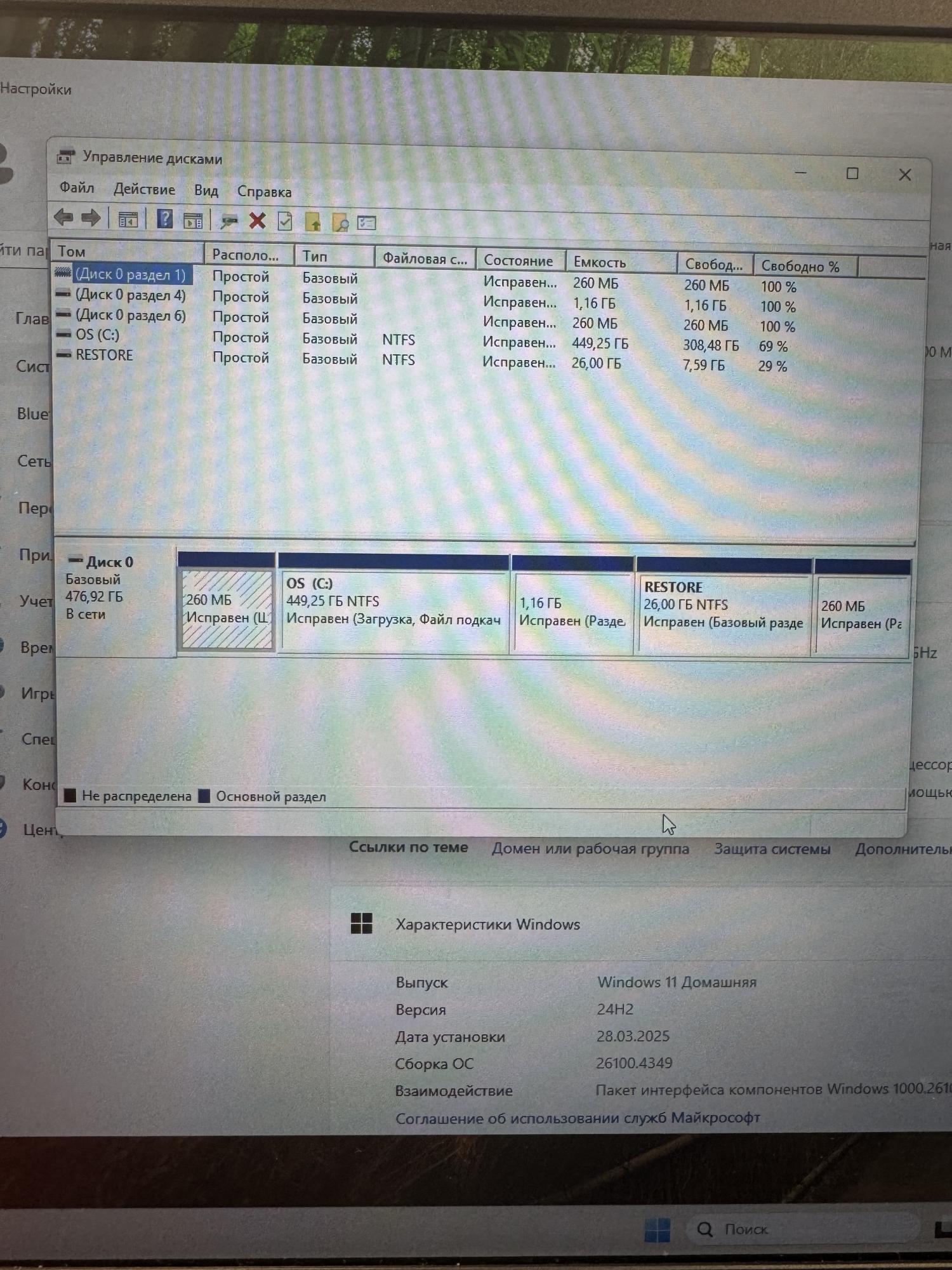Toggle the console tree pane icon
Image resolution: width=952 pixels, height=1270 pixels.
(x=128, y=220)
